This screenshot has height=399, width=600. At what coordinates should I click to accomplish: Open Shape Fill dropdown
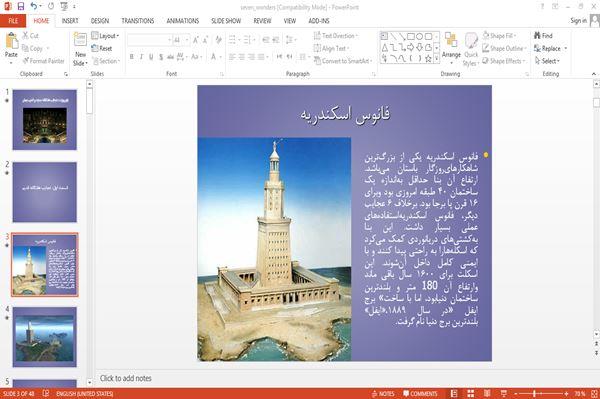point(499,36)
